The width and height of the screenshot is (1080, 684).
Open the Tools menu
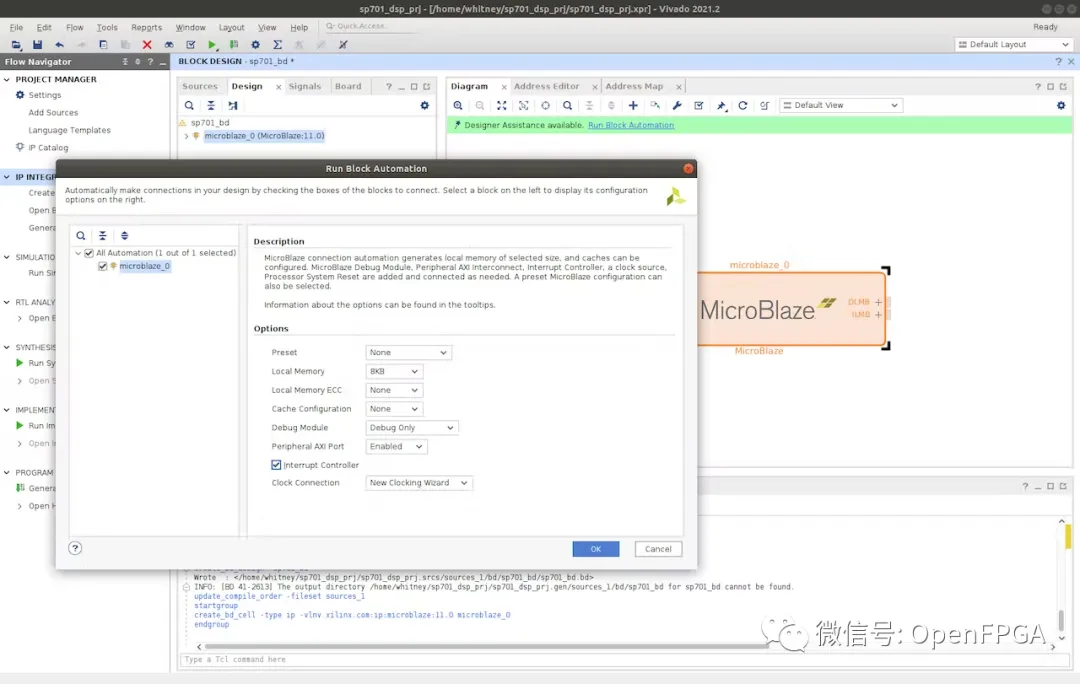point(107,28)
